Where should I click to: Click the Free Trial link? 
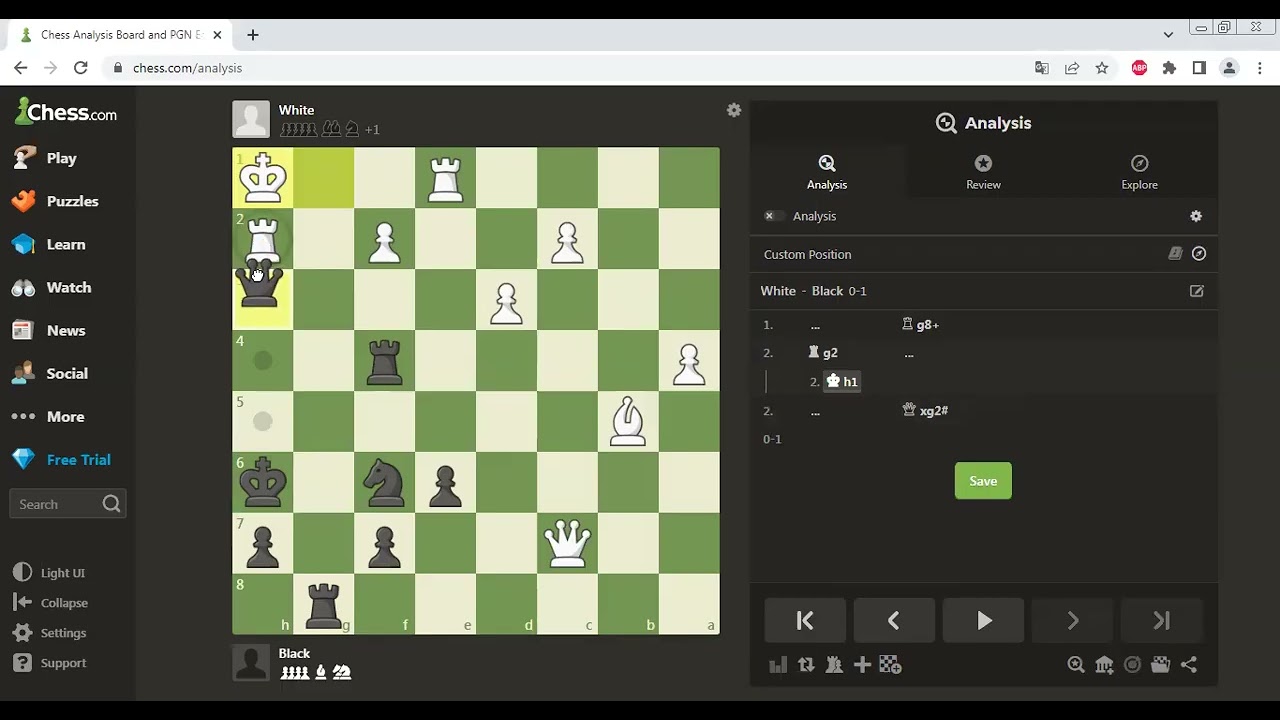tap(61, 459)
